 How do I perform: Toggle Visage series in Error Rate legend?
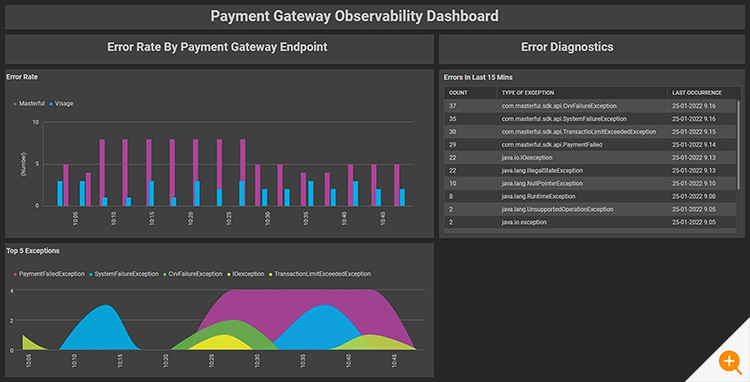pyautogui.click(x=61, y=103)
